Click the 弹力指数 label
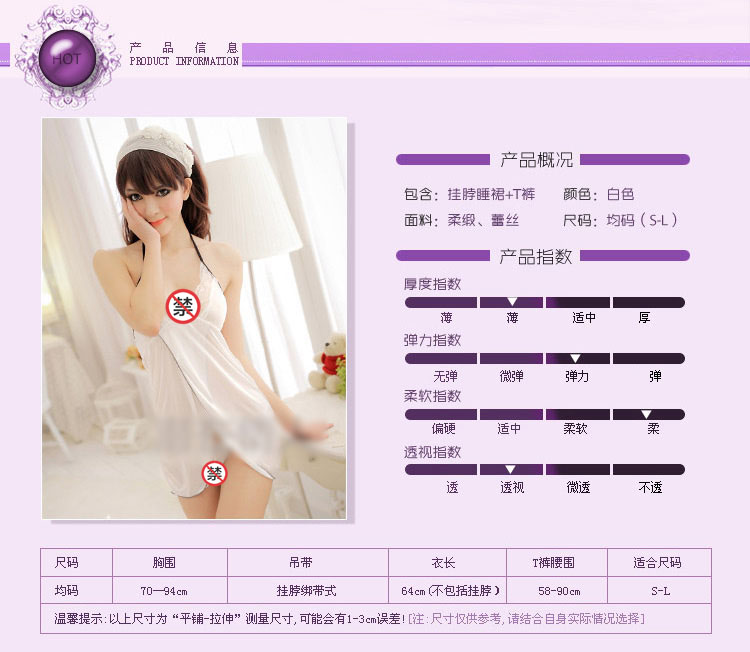750x652 pixels. tap(432, 340)
